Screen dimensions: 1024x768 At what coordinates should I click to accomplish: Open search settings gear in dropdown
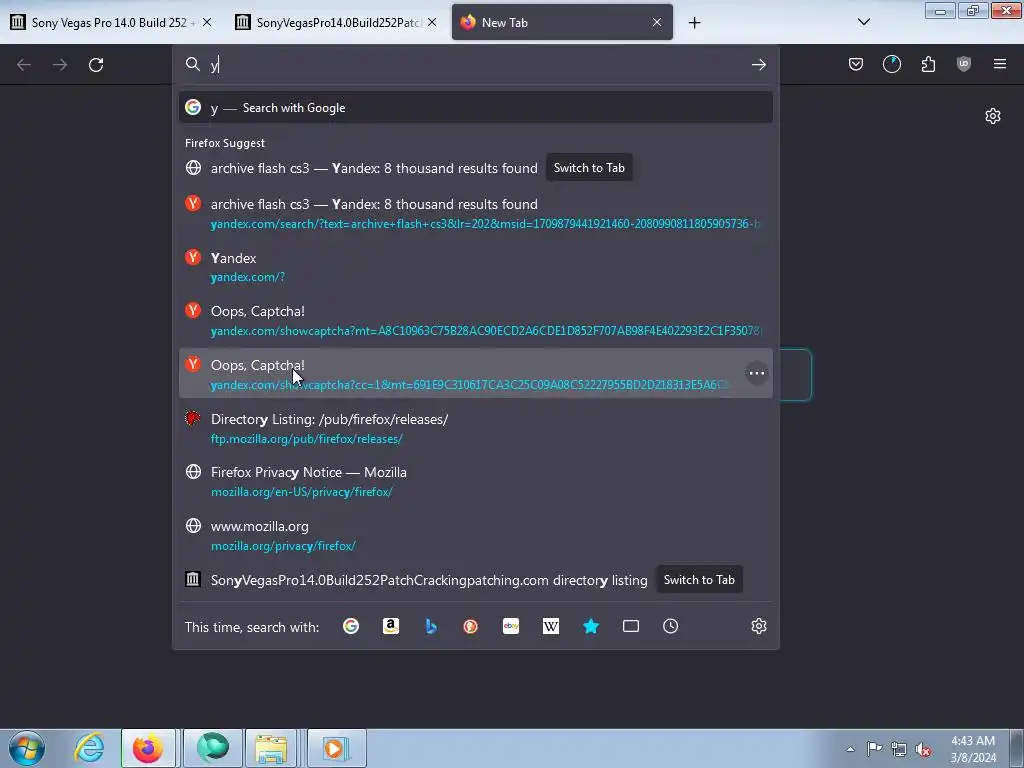(758, 626)
